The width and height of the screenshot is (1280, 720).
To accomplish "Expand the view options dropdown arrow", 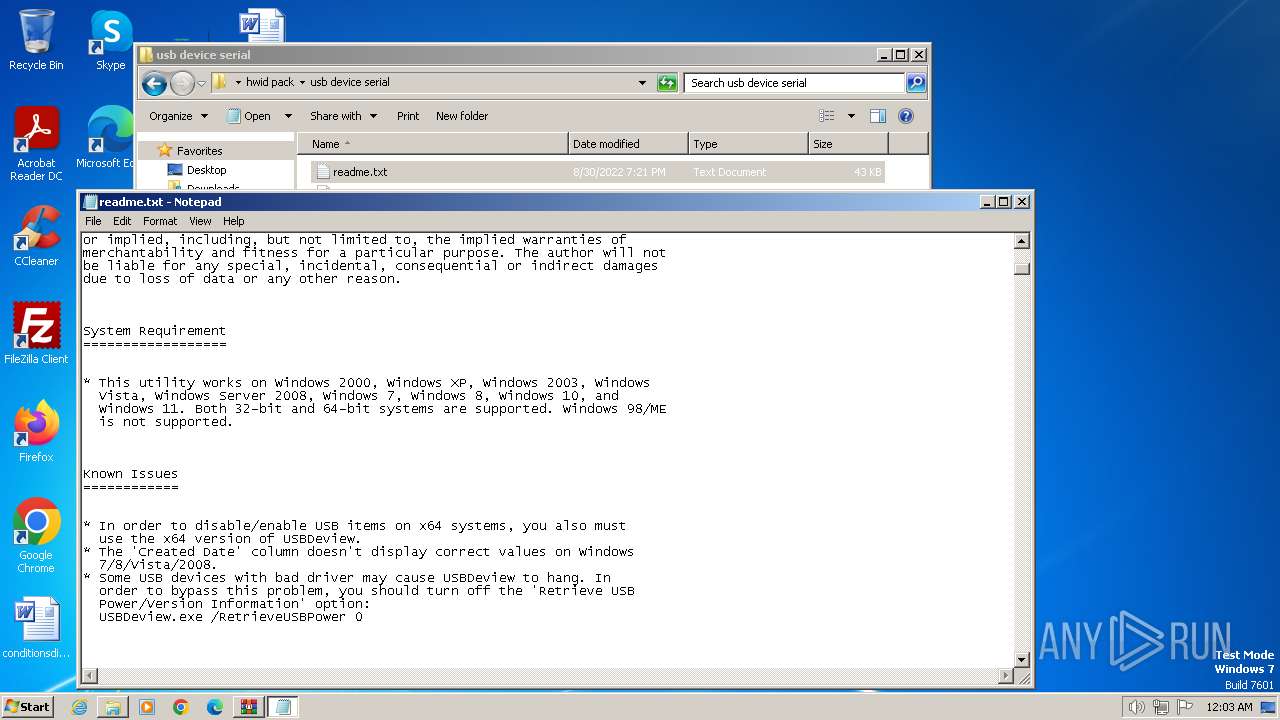I will coord(851,116).
